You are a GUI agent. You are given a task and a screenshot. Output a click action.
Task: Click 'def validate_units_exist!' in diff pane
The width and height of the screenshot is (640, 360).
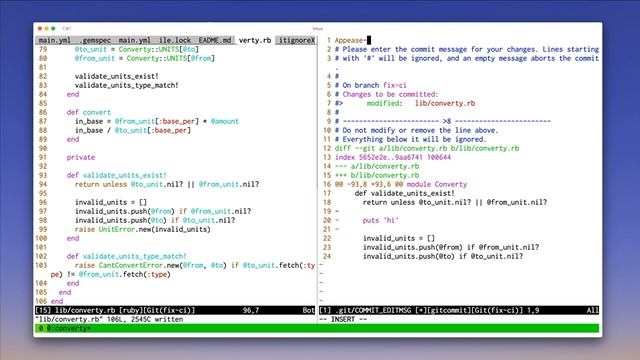(404, 193)
